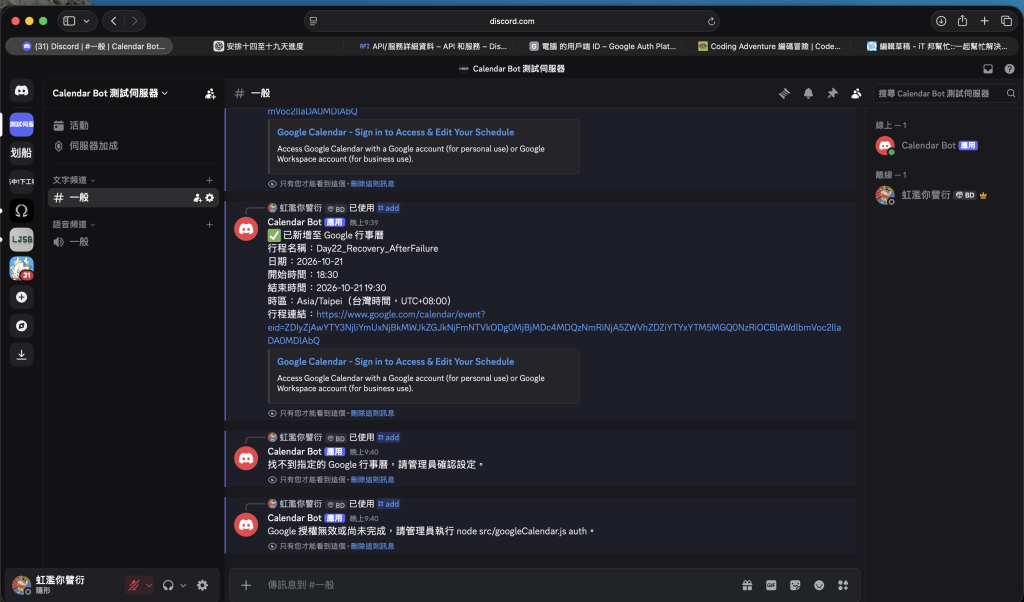This screenshot has height=602, width=1024.
Task: Send a gift icon in message box
Action: point(747,585)
